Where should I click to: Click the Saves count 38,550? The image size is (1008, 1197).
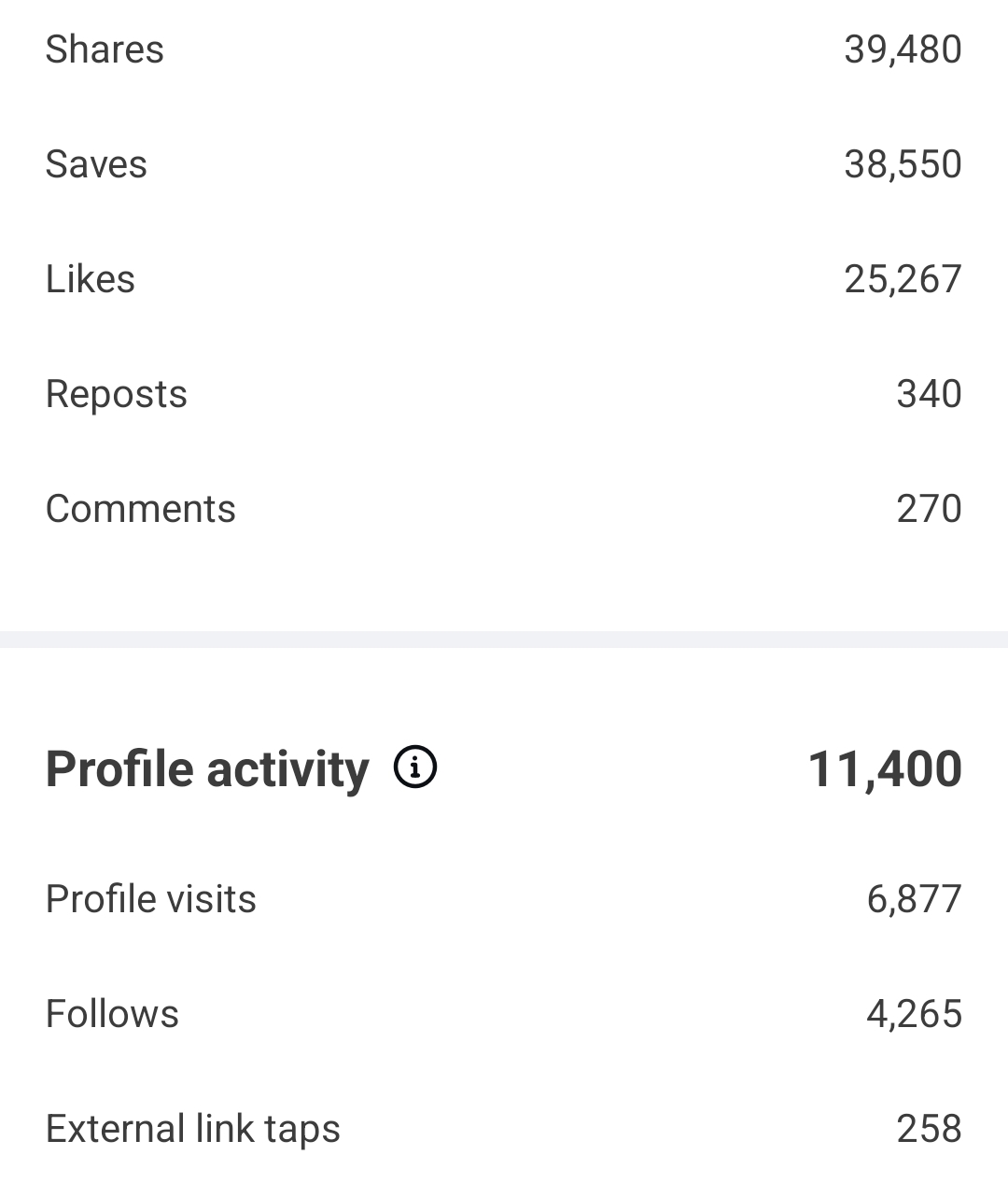(903, 164)
